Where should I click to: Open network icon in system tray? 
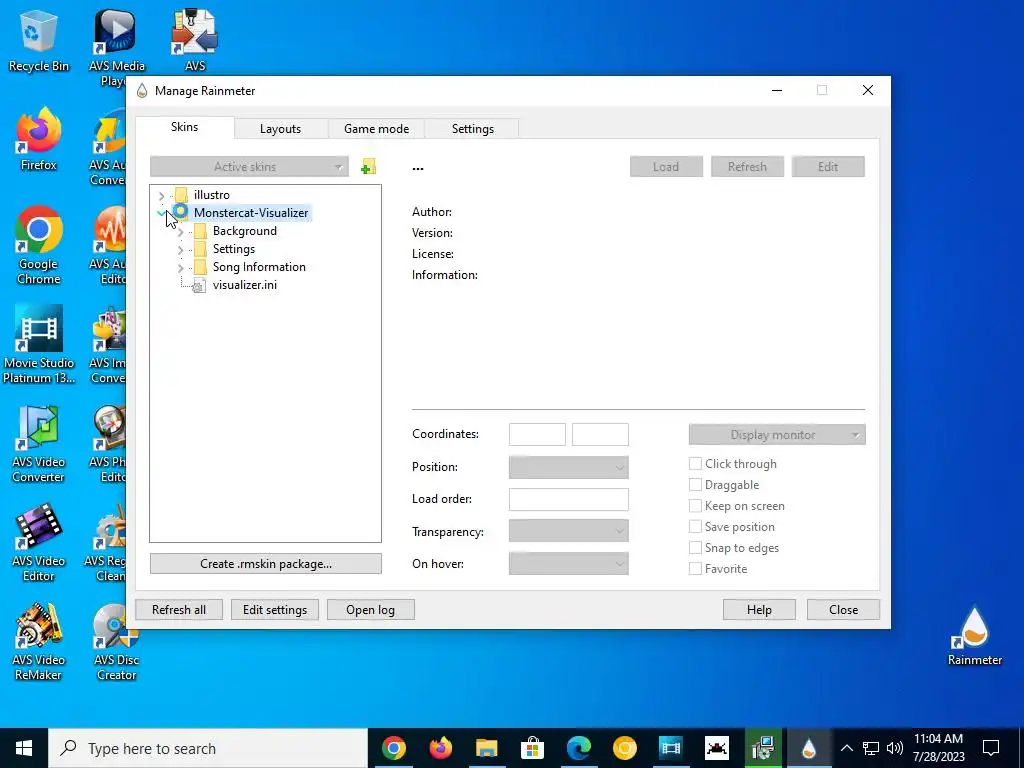(x=871, y=748)
